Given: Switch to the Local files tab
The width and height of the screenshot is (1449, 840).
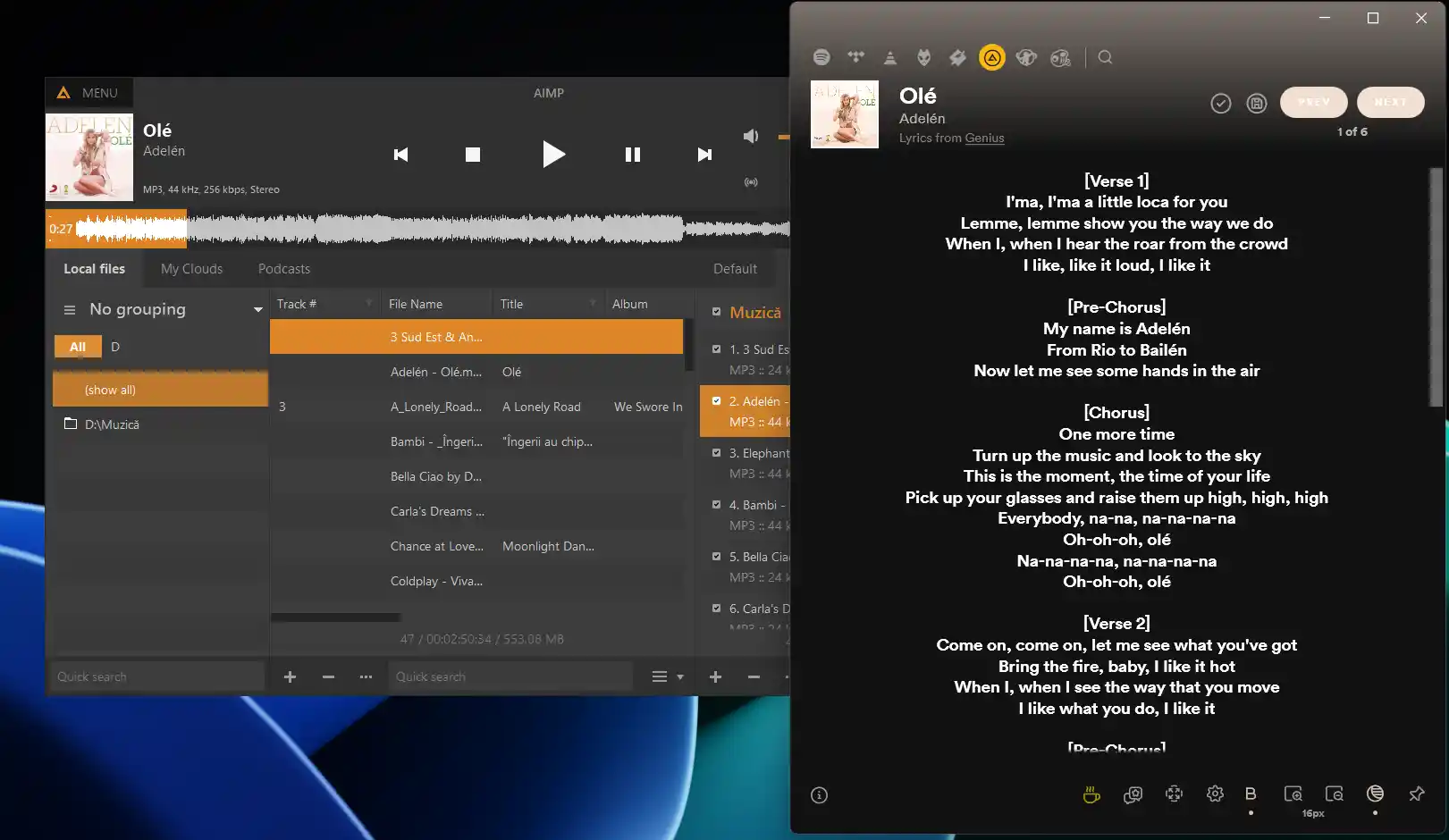Looking at the screenshot, I should tap(94, 269).
